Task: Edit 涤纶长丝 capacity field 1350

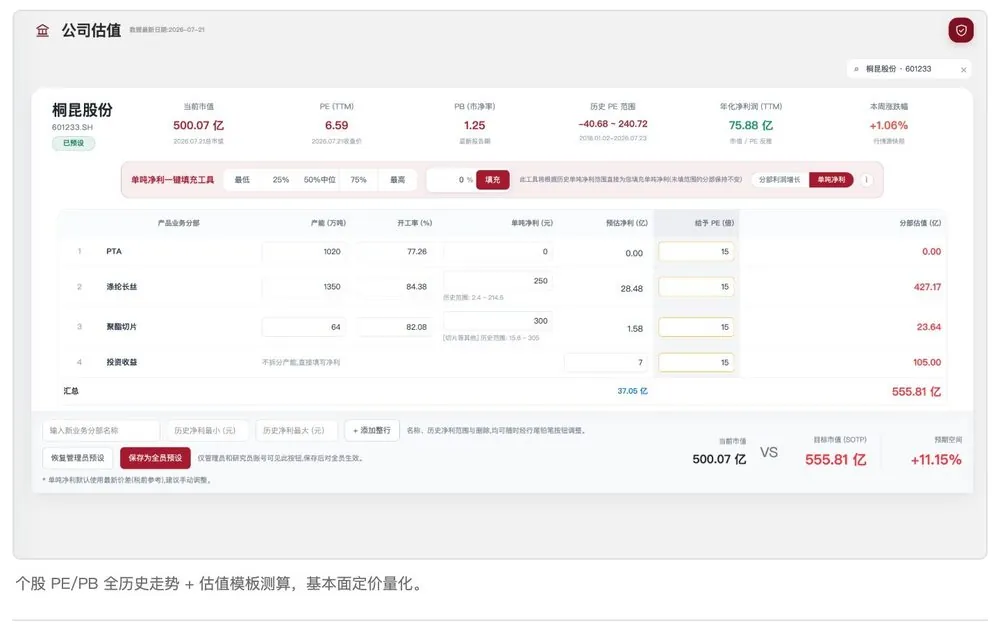Action: click(x=304, y=287)
